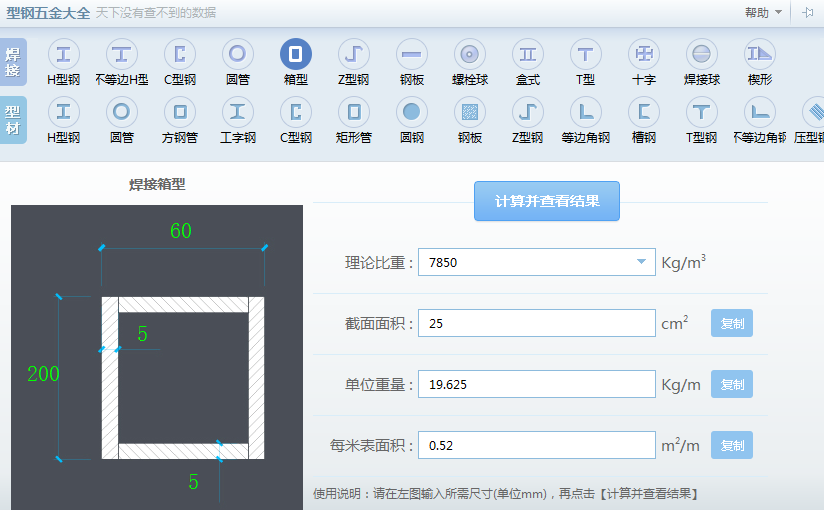This screenshot has width=824, height=510.
Task: Switch to the 焊接 category tab
Action: click(x=13, y=62)
